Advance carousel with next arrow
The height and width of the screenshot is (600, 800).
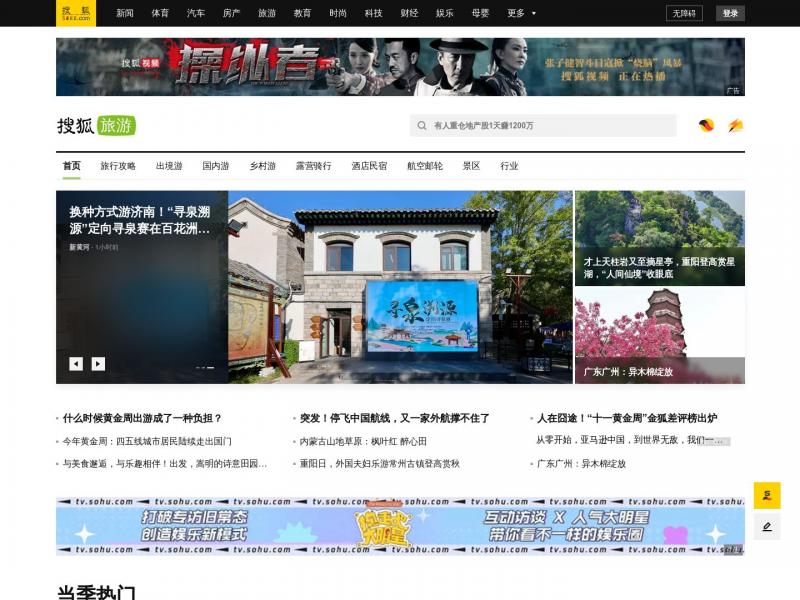point(98,364)
